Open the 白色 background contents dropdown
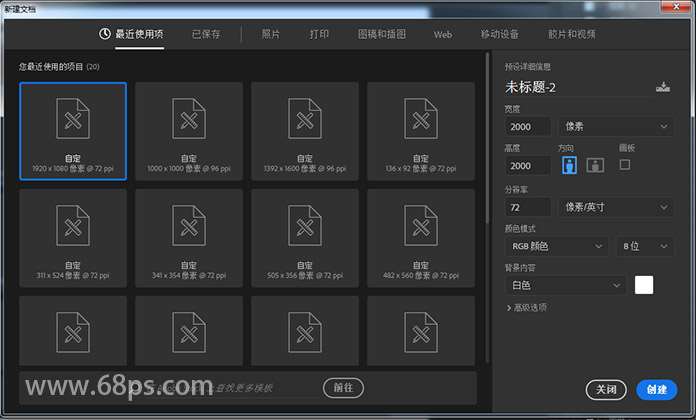696x420 pixels. point(566,285)
